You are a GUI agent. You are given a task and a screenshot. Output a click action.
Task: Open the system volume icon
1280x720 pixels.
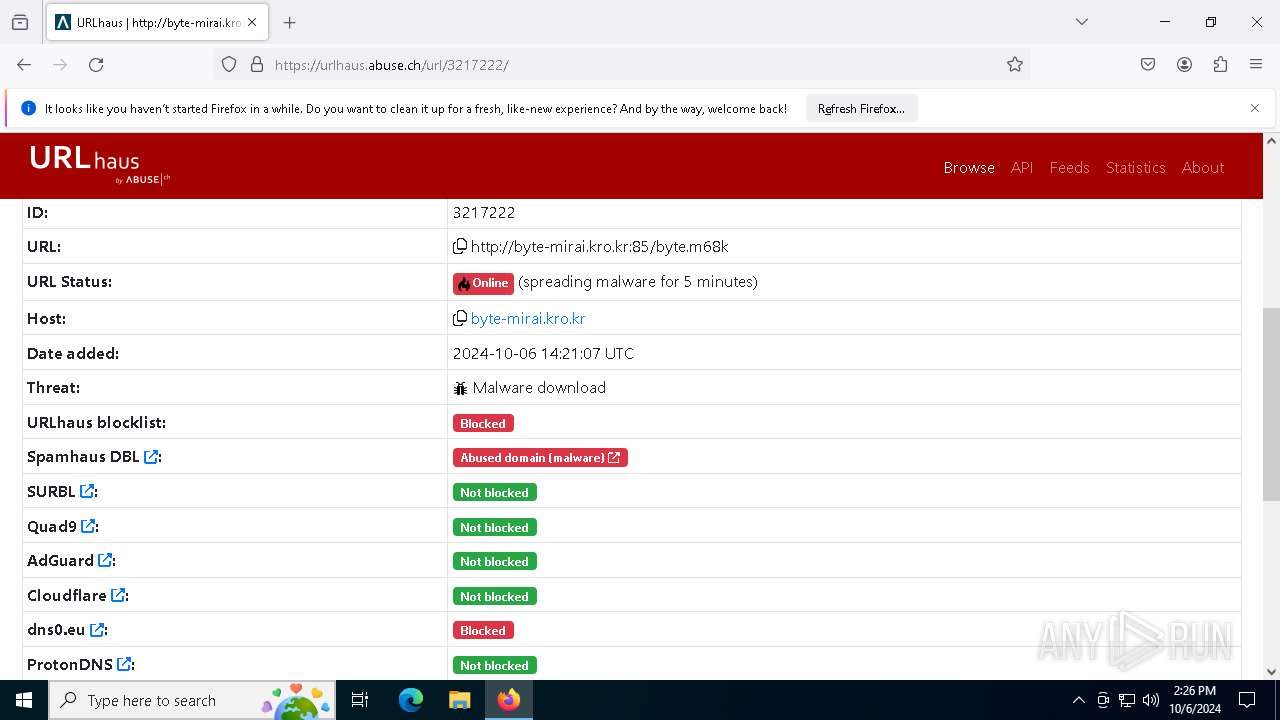pos(1150,700)
